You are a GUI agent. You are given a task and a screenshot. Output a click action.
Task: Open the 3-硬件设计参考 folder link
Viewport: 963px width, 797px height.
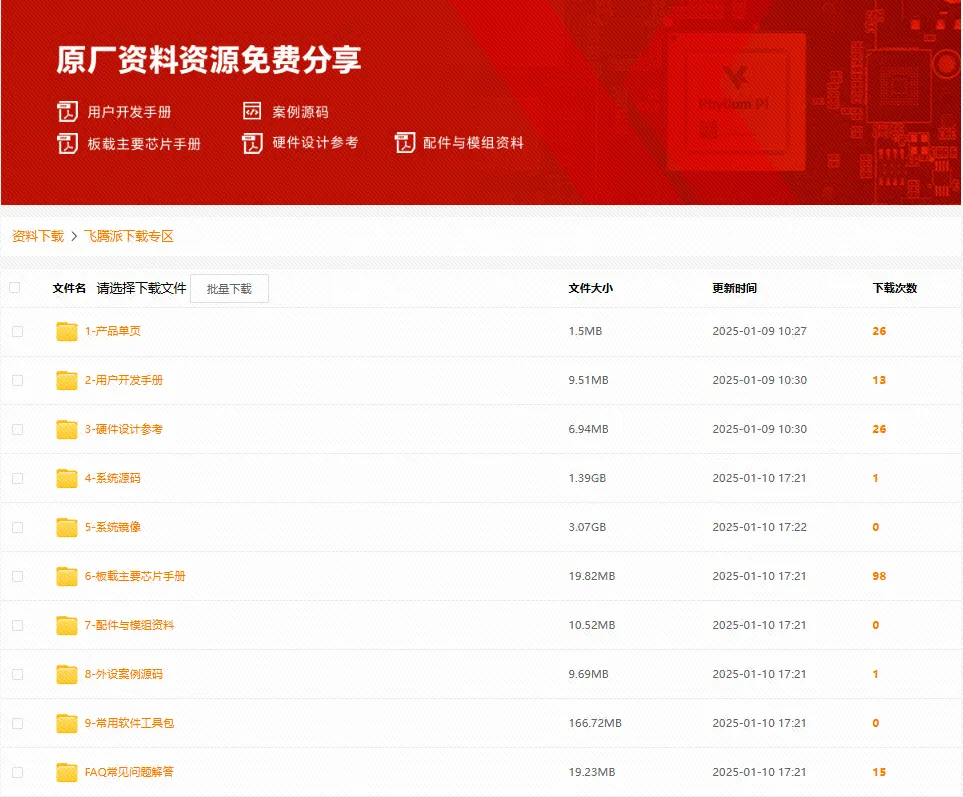click(x=123, y=429)
